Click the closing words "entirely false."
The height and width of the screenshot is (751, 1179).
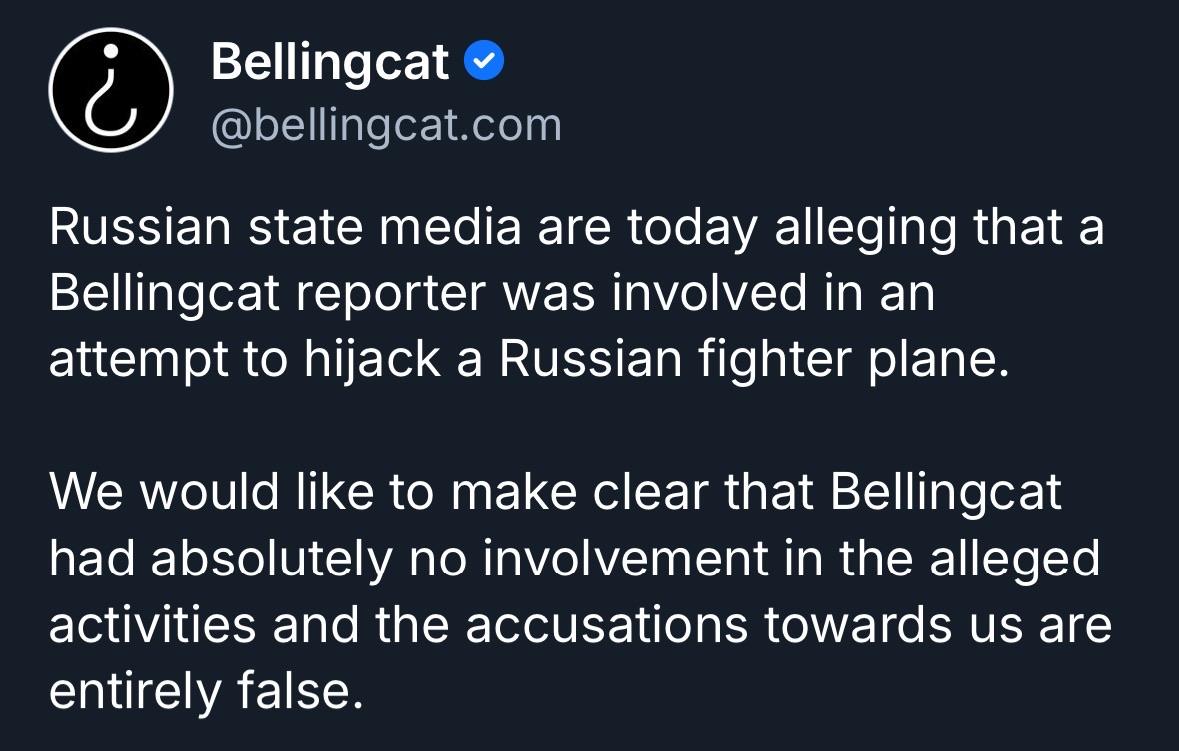(205, 692)
